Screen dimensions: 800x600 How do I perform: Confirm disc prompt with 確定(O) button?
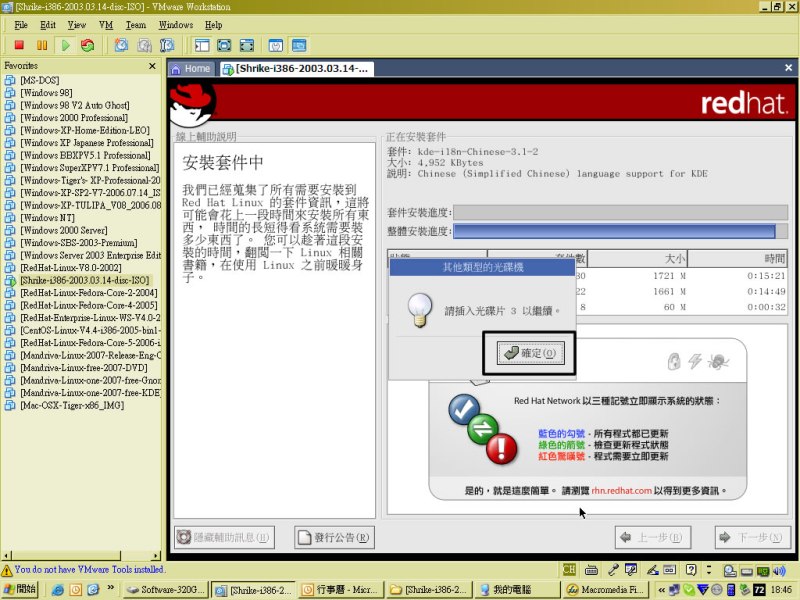pyautogui.click(x=531, y=353)
